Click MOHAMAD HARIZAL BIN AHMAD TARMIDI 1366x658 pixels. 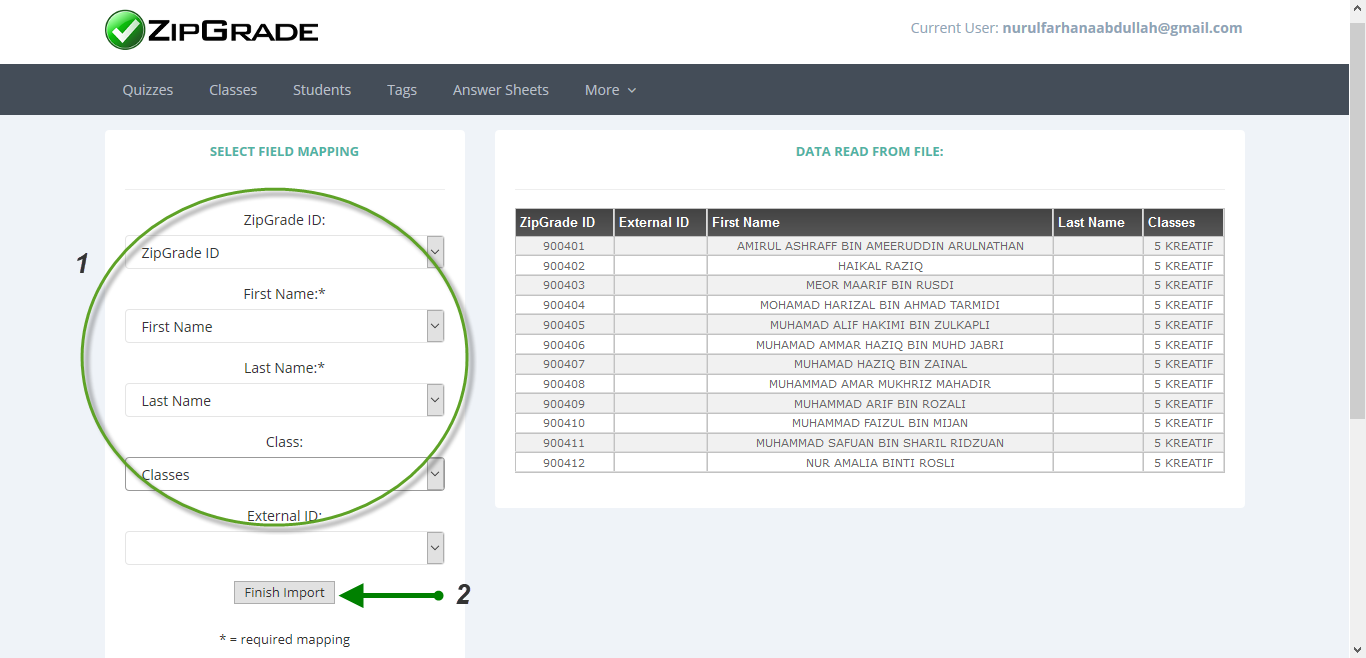click(880, 305)
